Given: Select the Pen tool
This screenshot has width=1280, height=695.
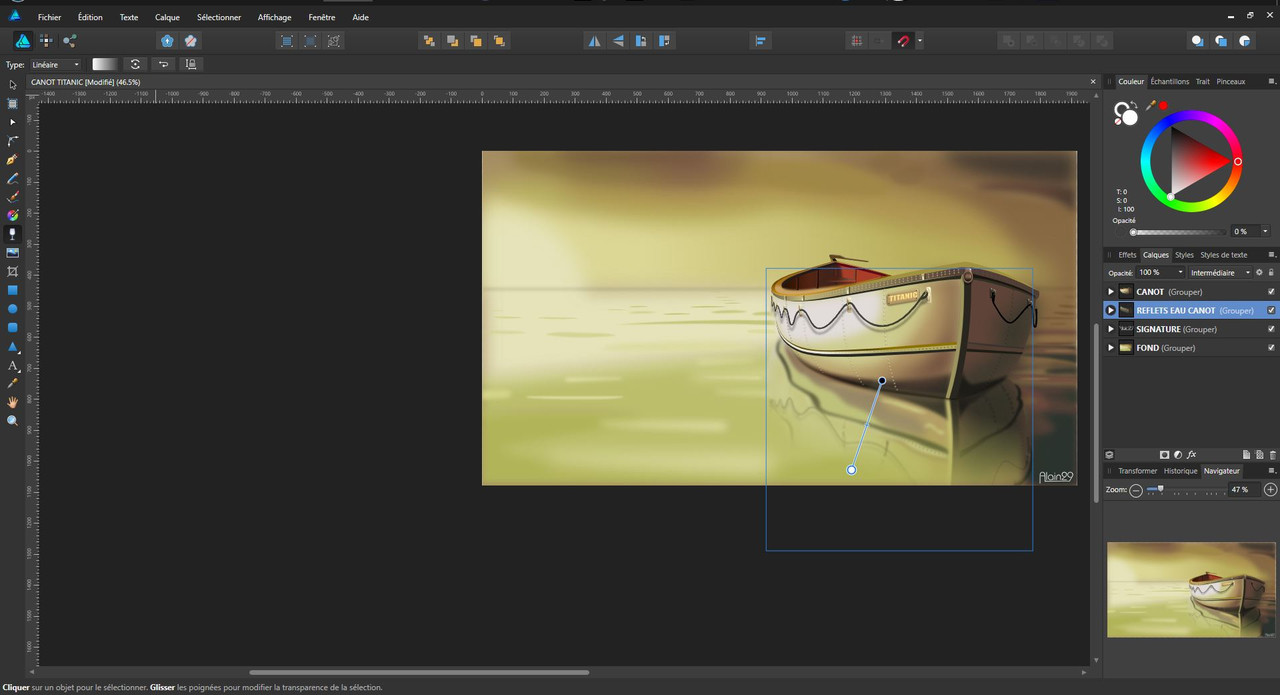Looking at the screenshot, I should (x=12, y=159).
